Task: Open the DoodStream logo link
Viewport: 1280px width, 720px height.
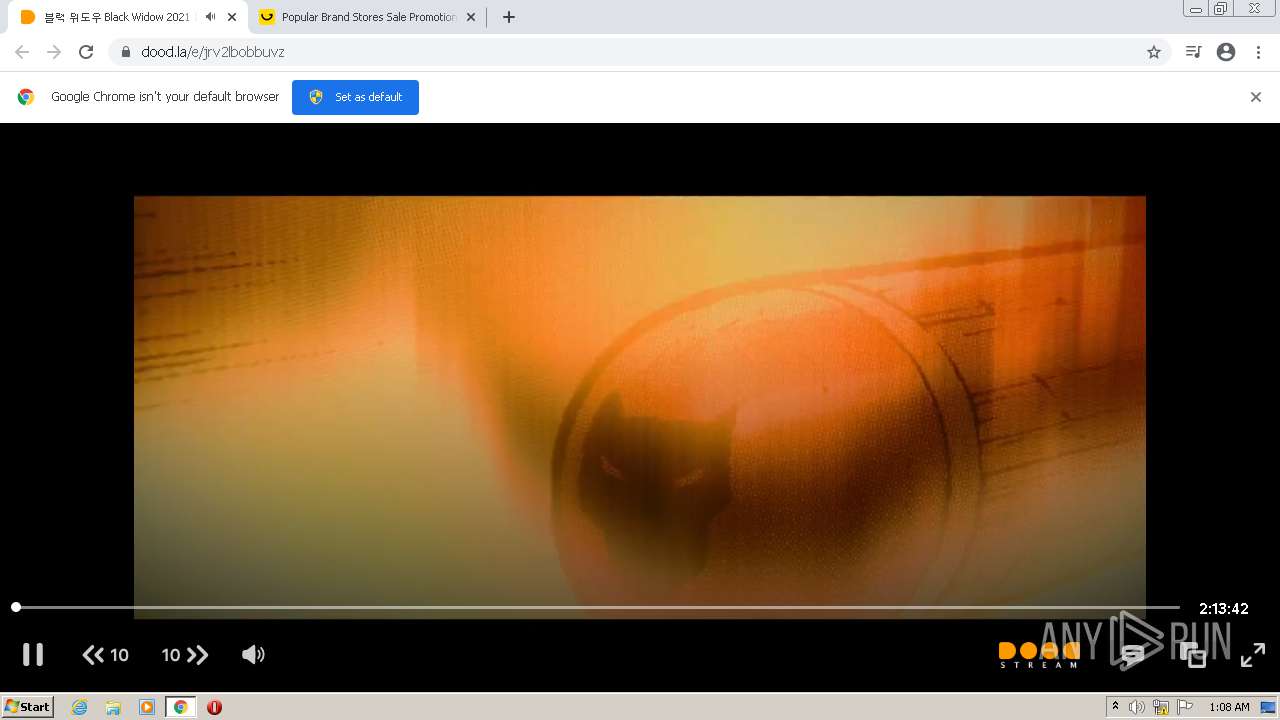Action: coord(1039,655)
